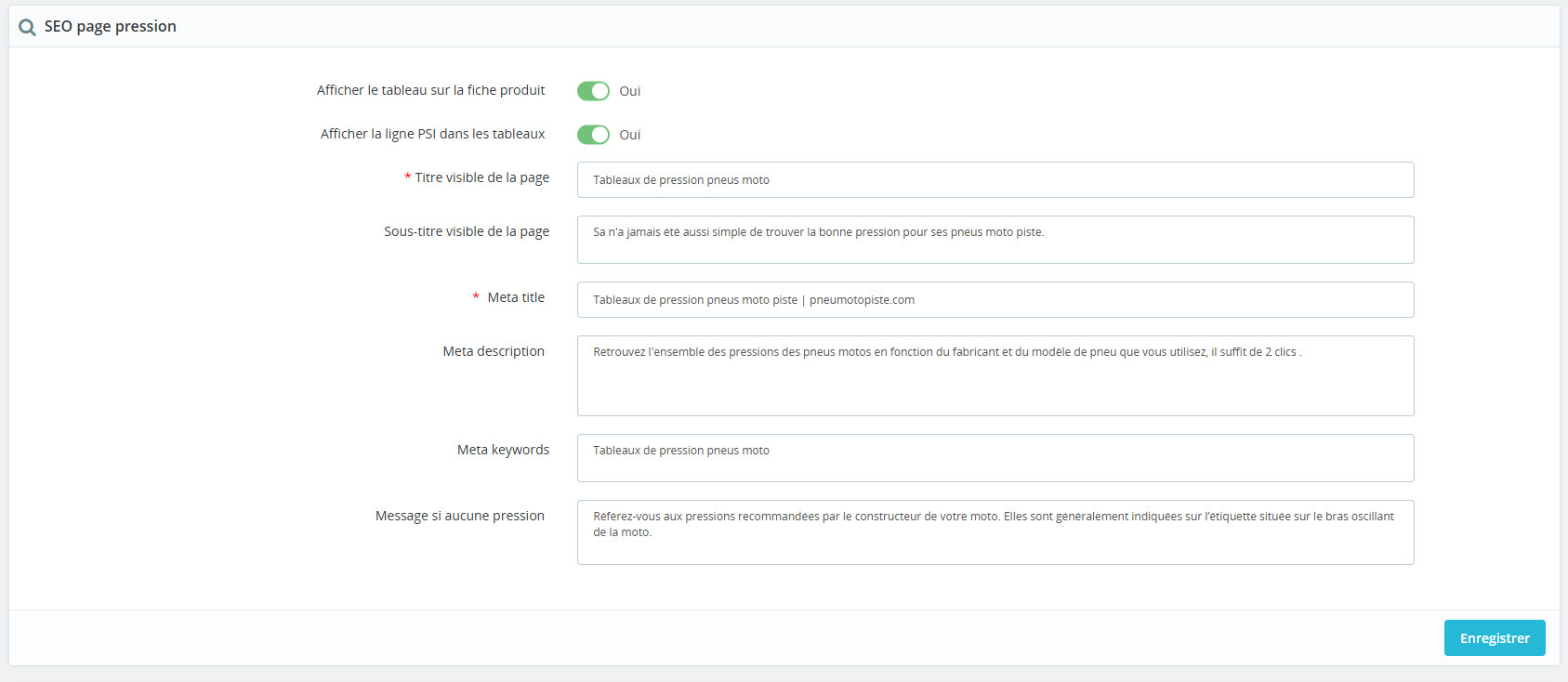The image size is (1568, 682).
Task: Focus the Titre visible de la page field
Action: tap(995, 180)
